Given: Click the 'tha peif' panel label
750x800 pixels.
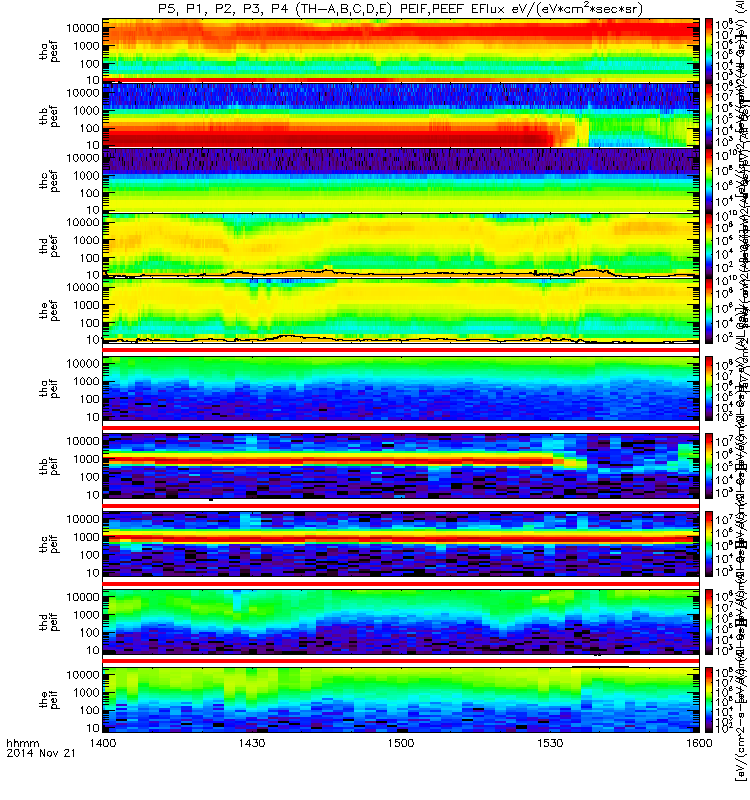Looking at the screenshot, I should [49, 388].
